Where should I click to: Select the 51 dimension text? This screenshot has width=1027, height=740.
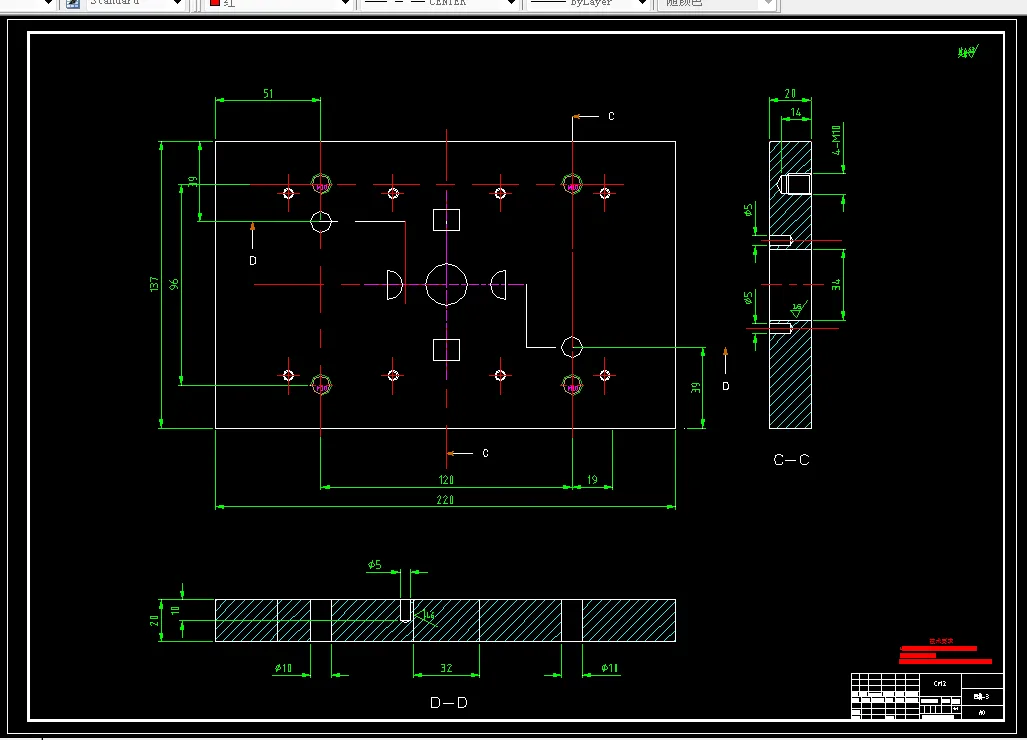pos(268,94)
